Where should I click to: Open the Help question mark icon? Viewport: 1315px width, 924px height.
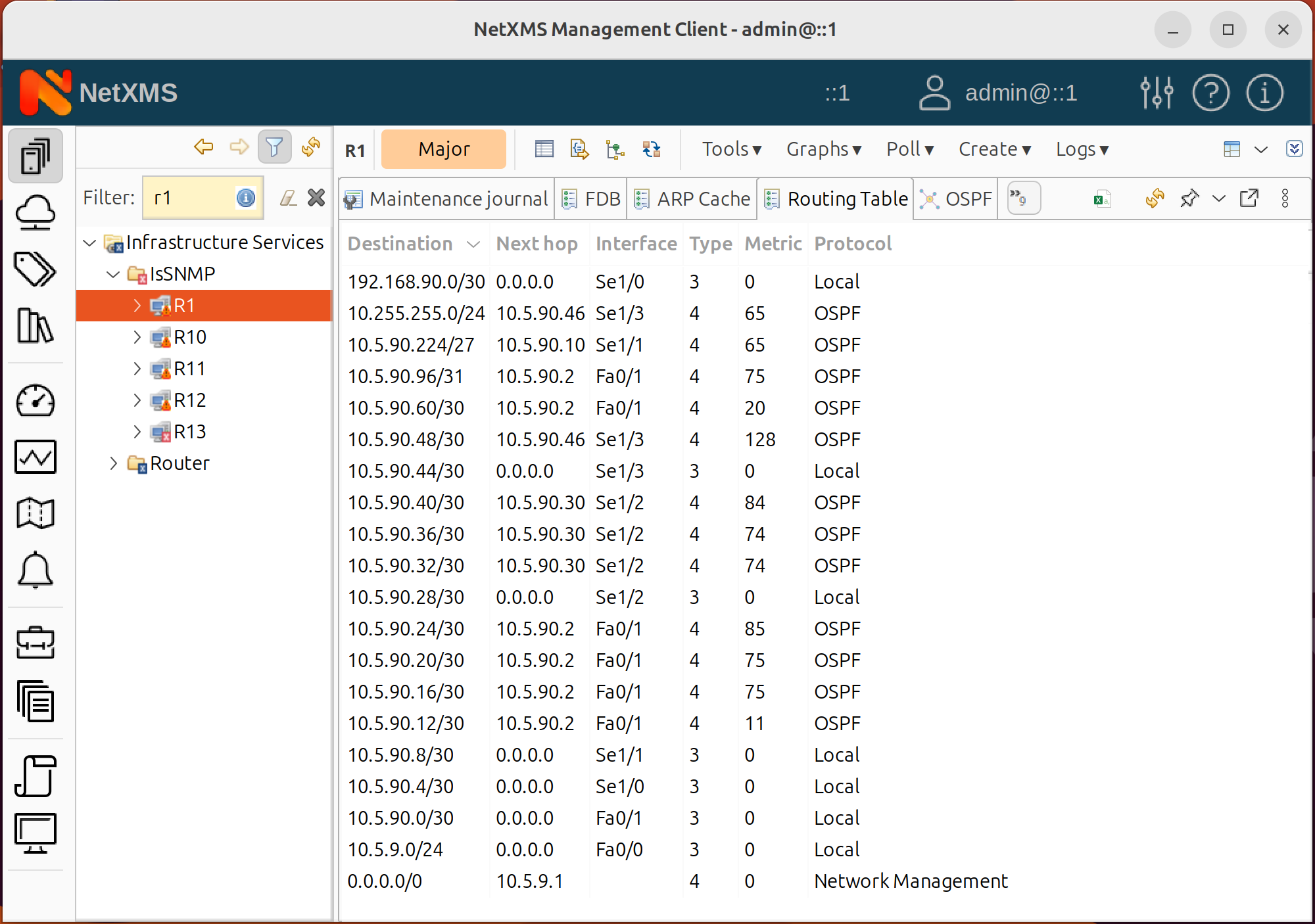1210,93
